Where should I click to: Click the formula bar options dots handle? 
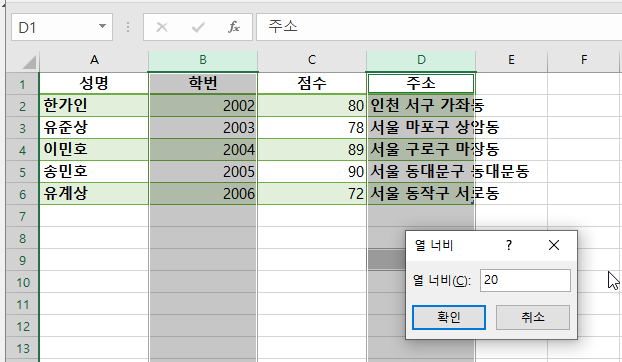128,27
